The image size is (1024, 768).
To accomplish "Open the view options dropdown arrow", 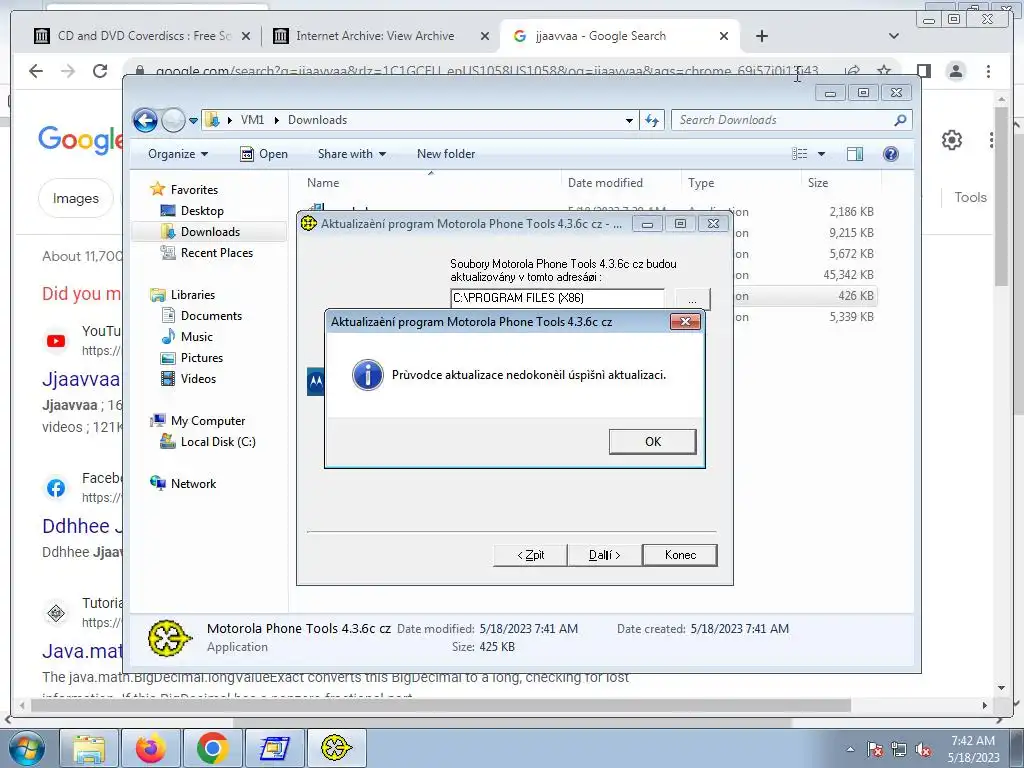I will [822, 154].
